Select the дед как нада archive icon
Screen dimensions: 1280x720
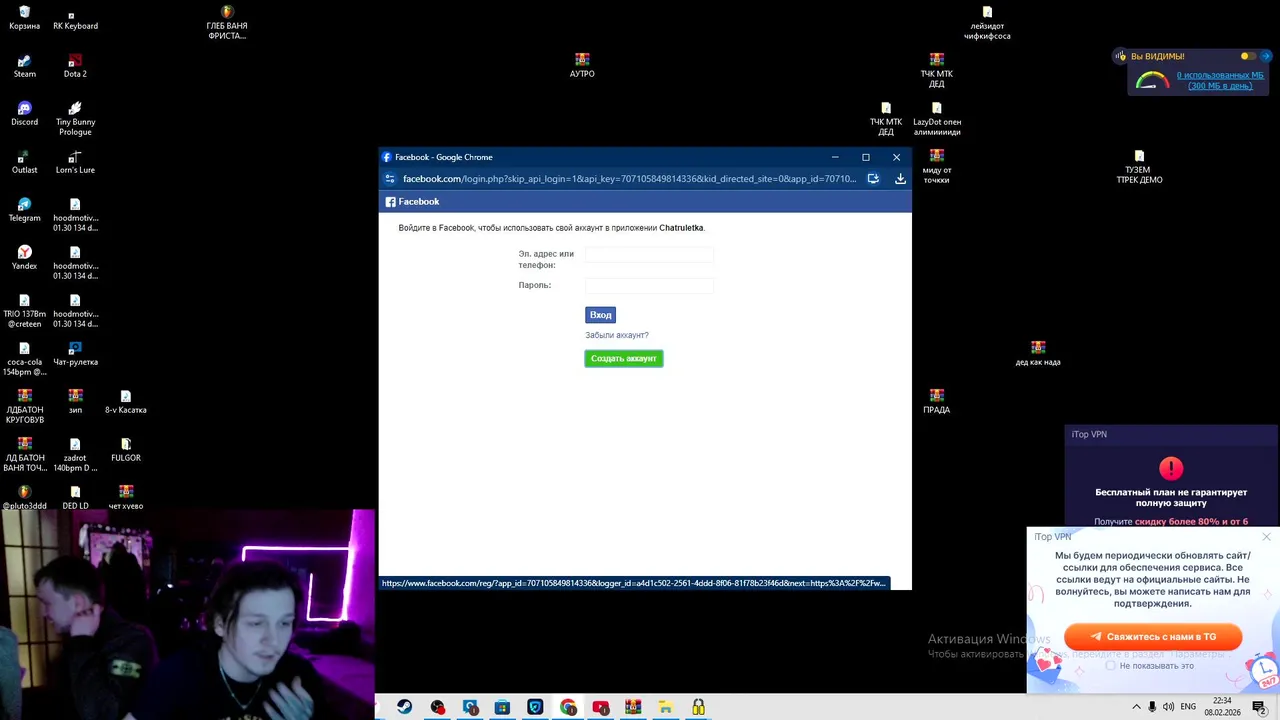(x=1038, y=354)
